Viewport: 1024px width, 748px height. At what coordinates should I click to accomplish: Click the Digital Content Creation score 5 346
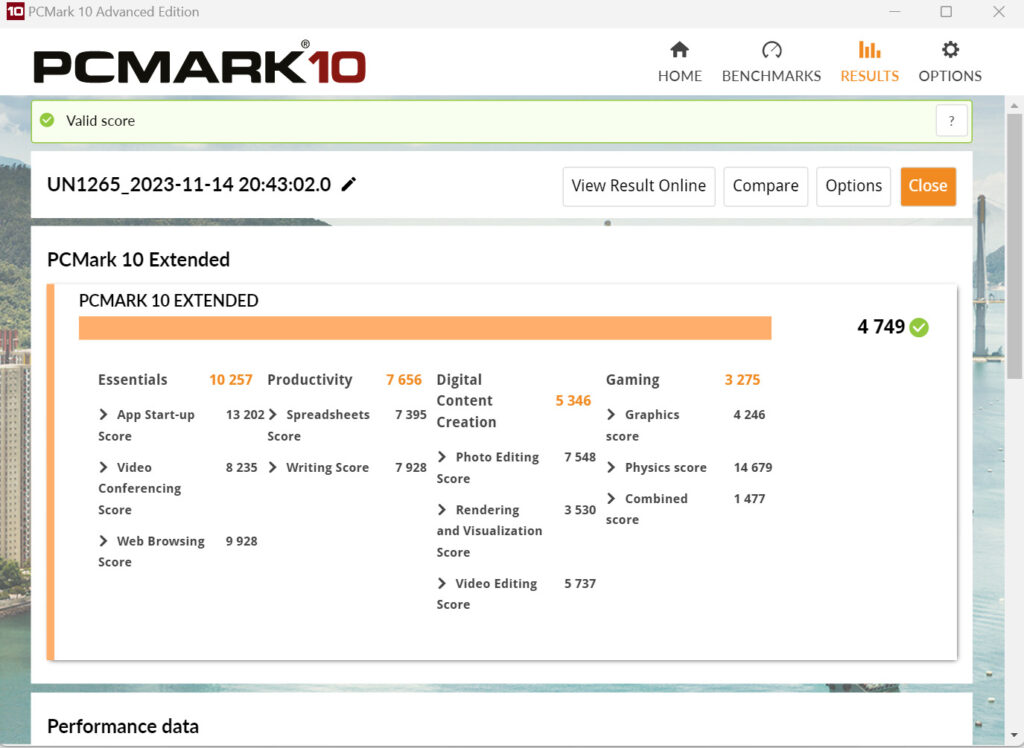(x=573, y=400)
